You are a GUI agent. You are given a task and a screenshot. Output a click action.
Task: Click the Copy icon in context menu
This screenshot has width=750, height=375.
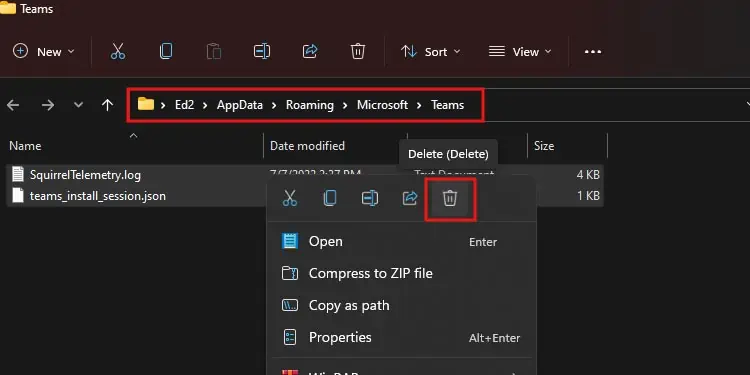pos(330,198)
